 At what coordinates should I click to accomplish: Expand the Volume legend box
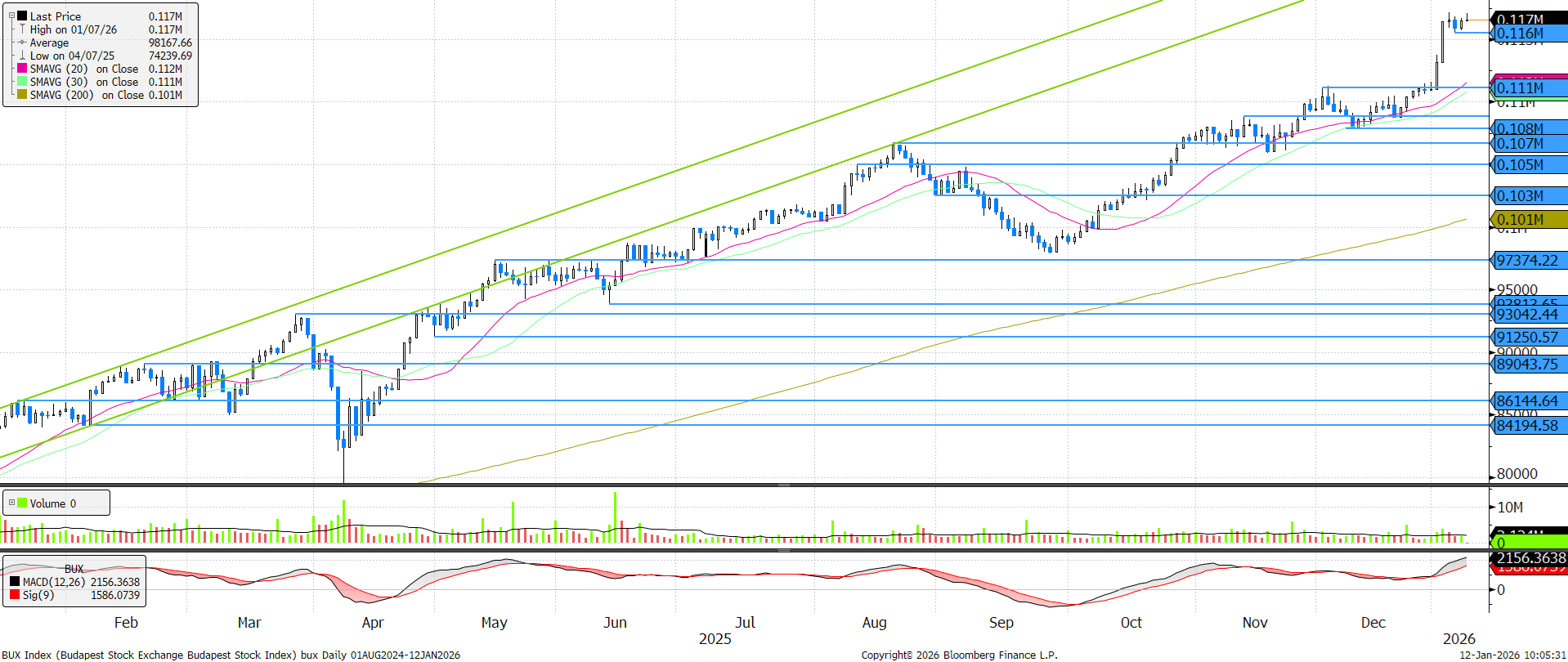[x=11, y=503]
